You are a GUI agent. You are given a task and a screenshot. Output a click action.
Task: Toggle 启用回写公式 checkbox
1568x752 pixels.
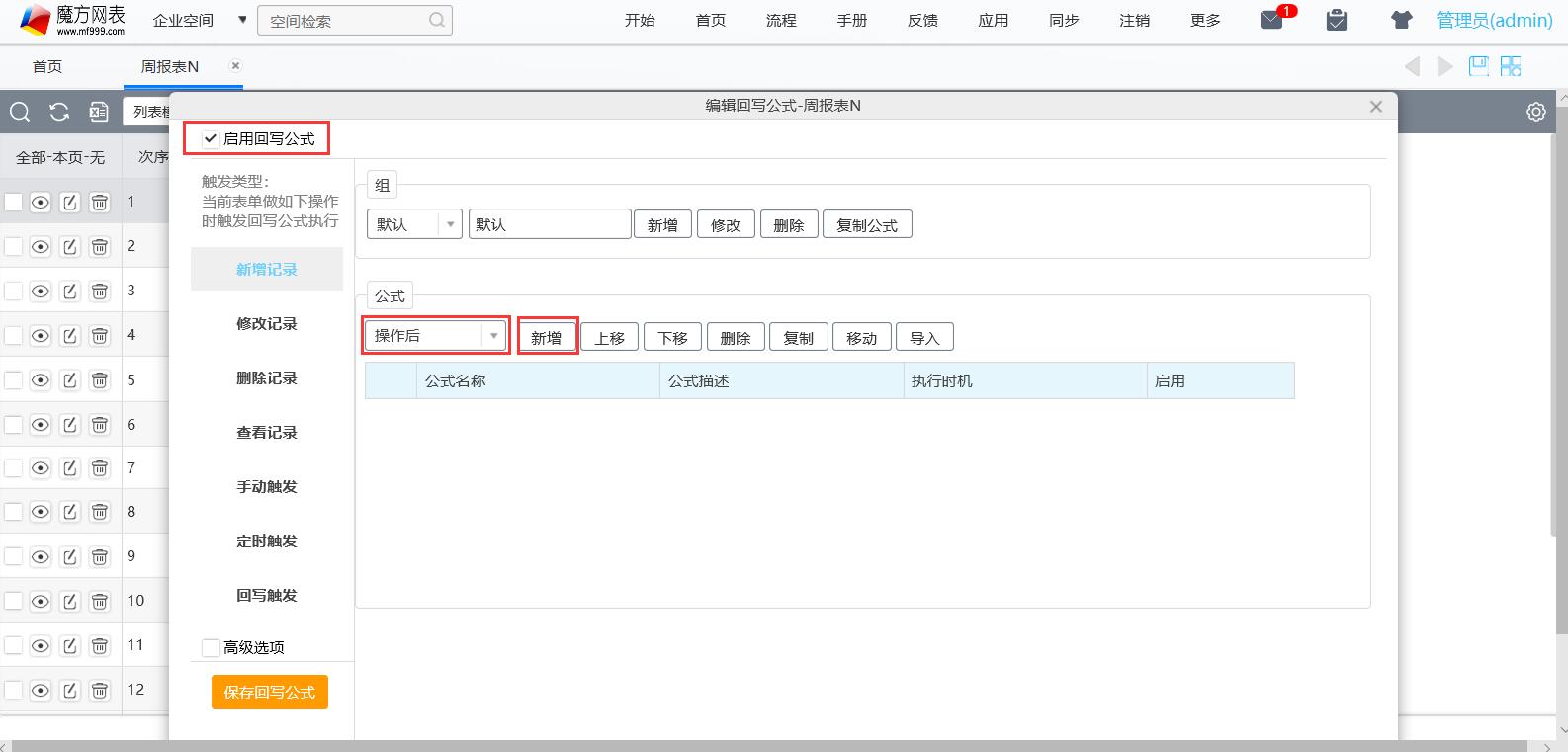tap(210, 139)
